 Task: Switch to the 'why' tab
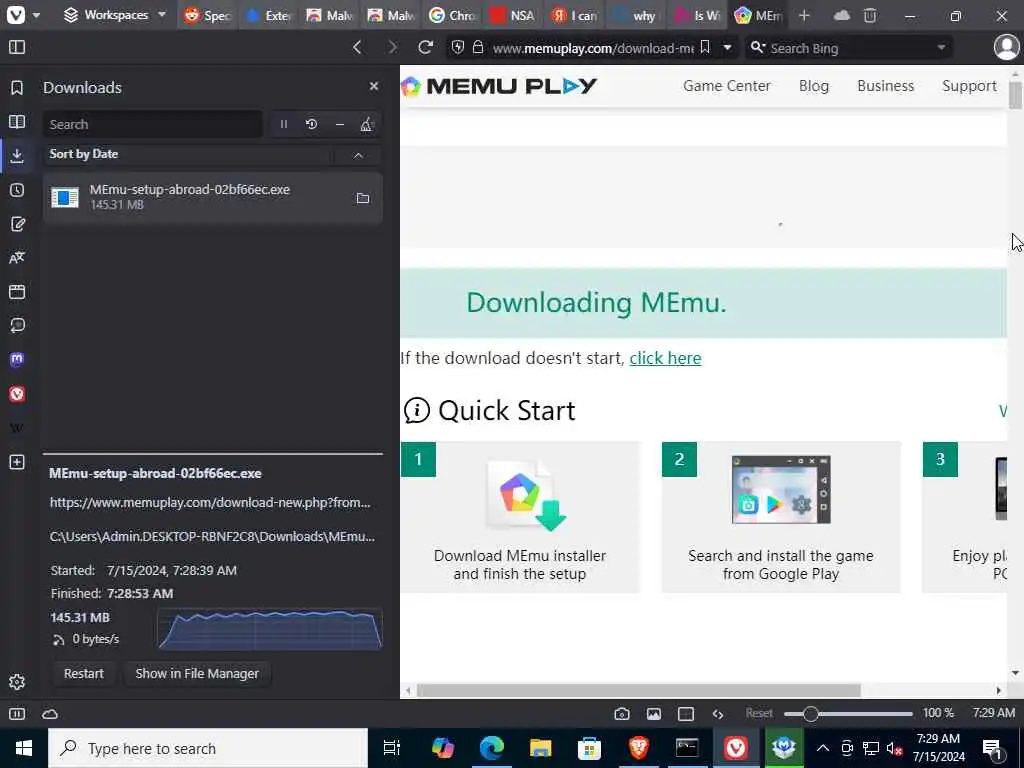coord(637,15)
